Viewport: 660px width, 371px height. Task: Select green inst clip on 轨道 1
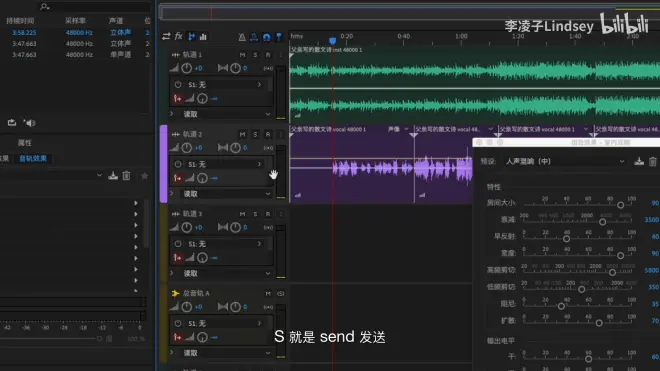click(x=475, y=84)
